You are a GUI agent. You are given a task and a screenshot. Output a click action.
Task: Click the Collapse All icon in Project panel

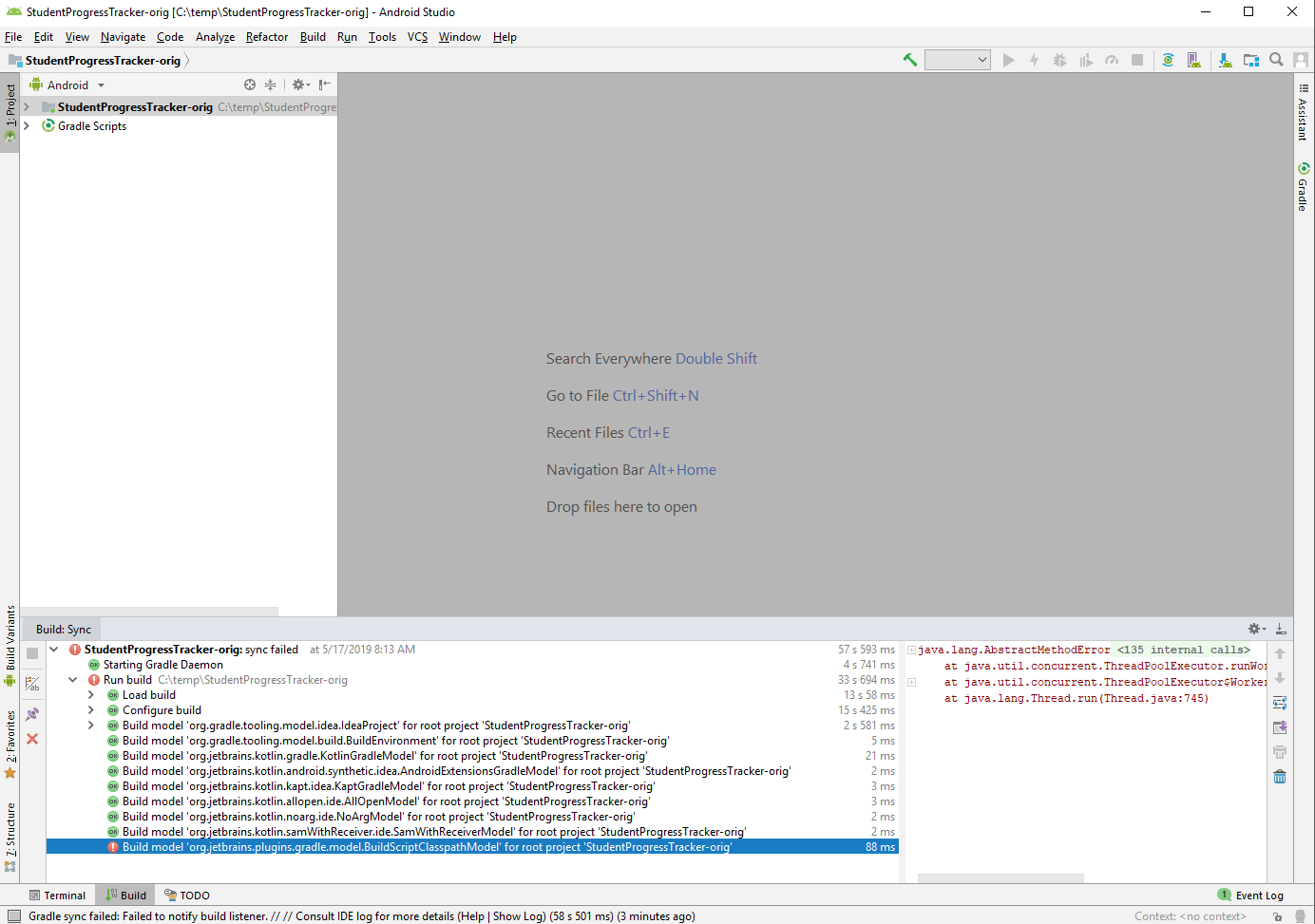tap(271, 85)
